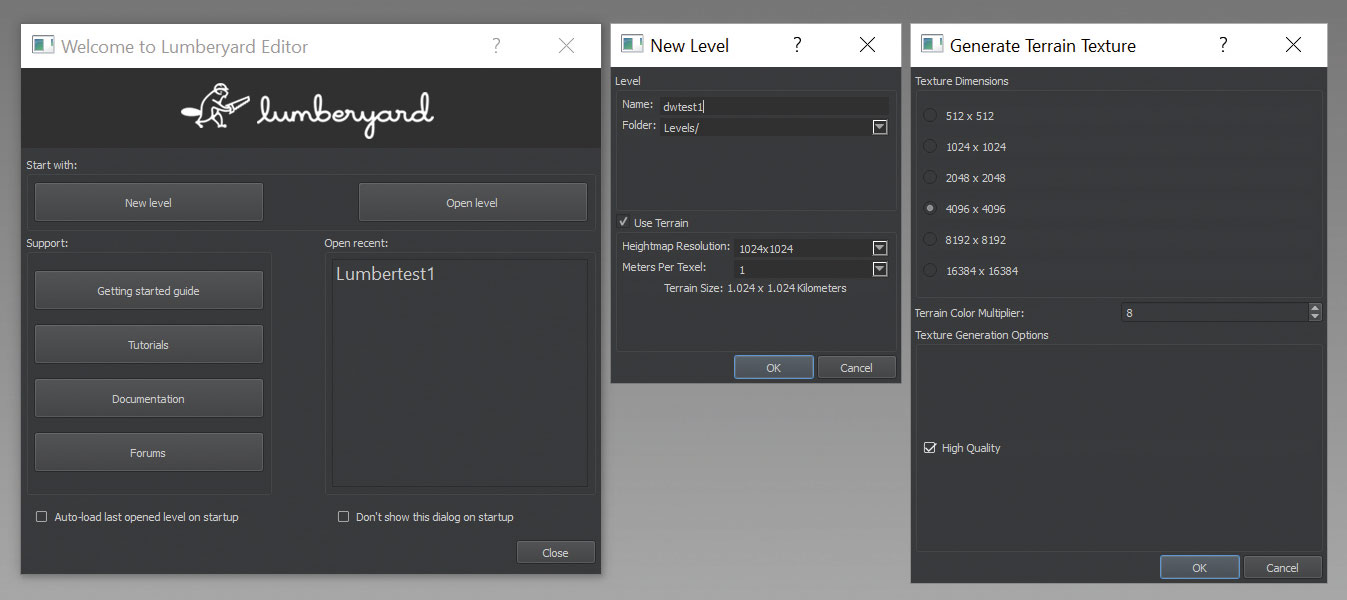Click Close in Welcome to Lumberyard dialog

tap(555, 552)
